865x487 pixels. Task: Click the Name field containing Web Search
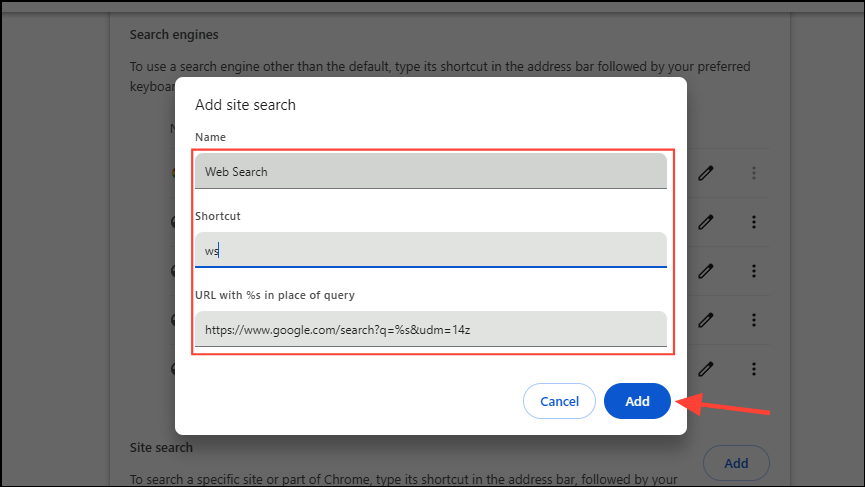430,171
